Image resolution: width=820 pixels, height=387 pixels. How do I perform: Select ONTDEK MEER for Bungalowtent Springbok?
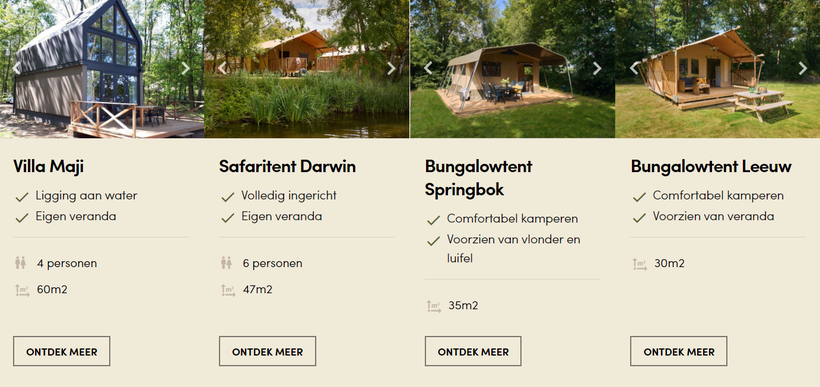pyautogui.click(x=473, y=351)
